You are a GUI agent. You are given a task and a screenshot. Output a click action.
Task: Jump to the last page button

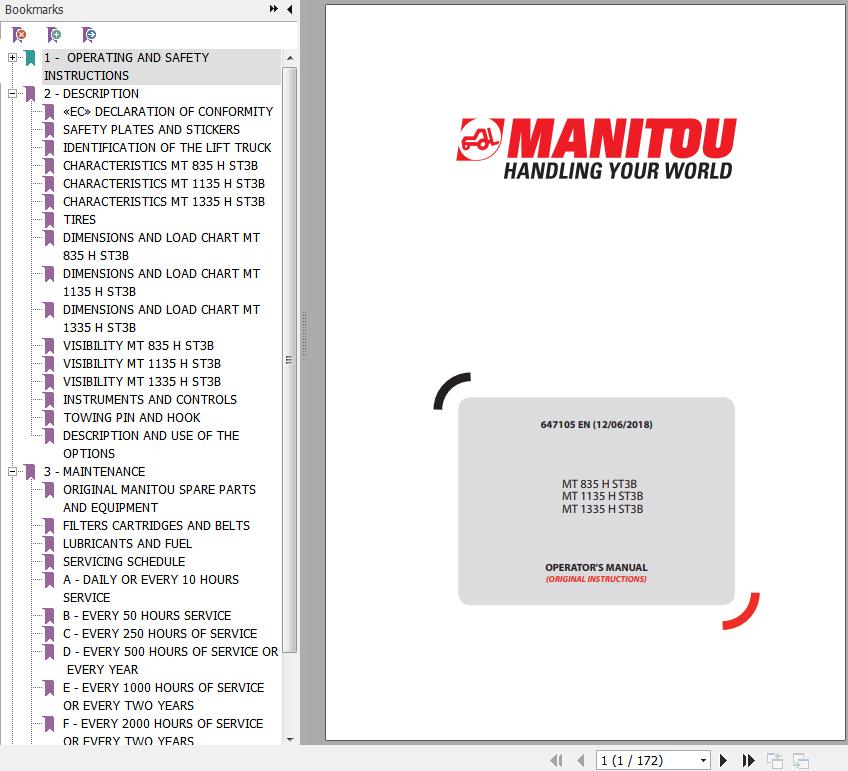748,761
